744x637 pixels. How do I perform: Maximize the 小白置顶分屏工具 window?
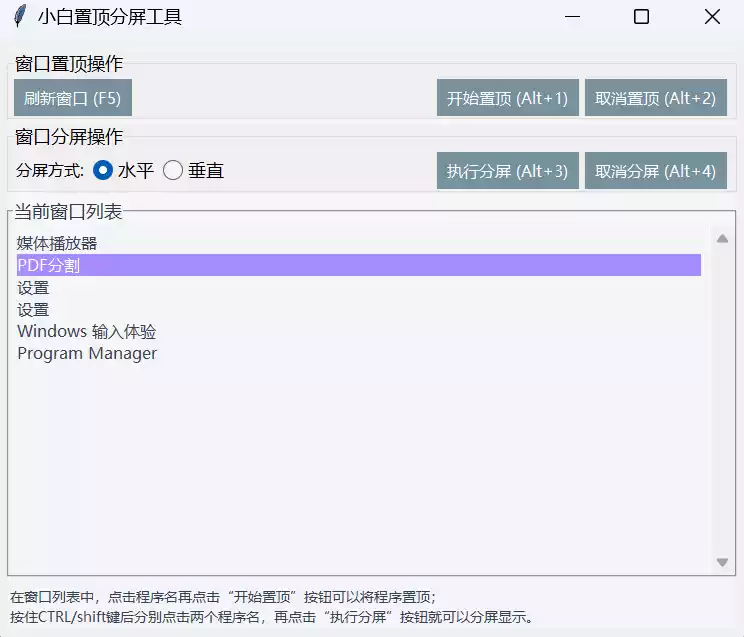point(642,17)
